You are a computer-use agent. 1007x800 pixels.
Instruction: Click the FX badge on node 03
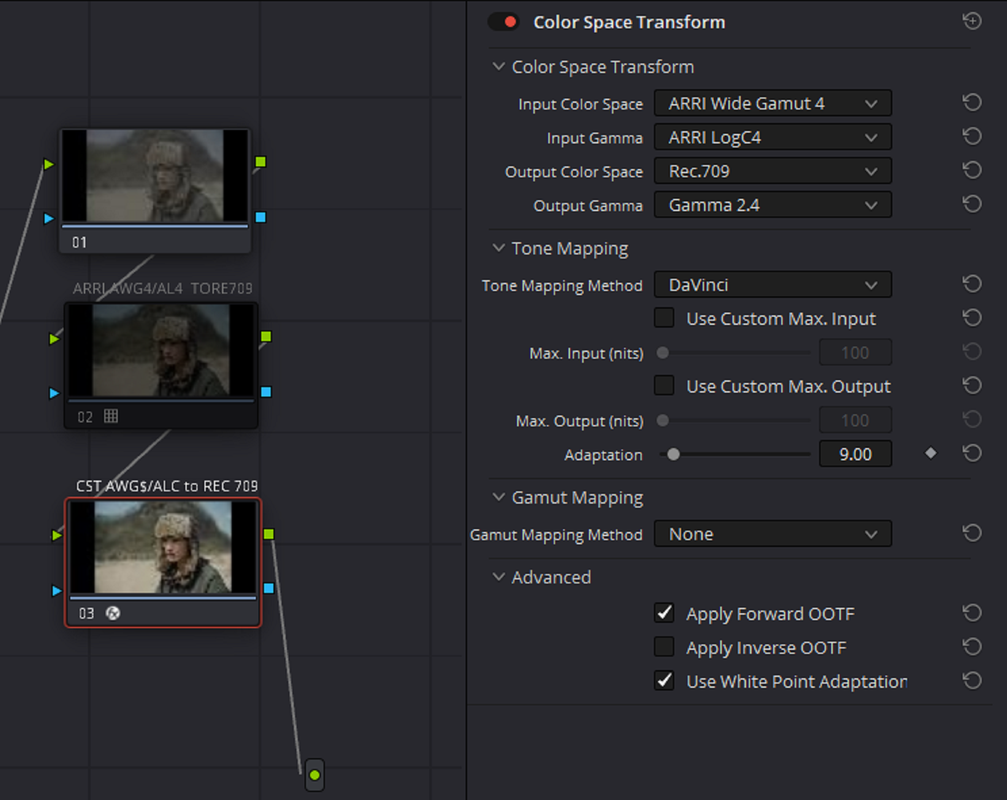click(113, 613)
